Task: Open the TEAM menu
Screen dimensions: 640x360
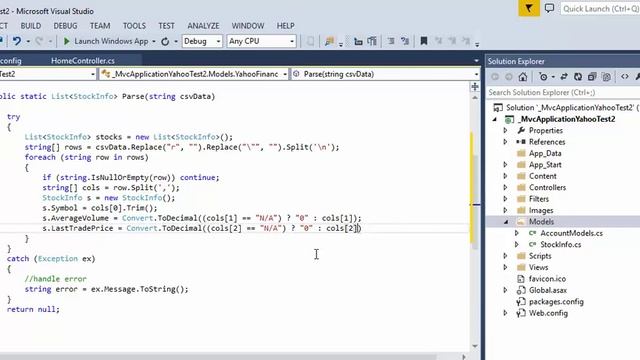Action: coord(100,26)
